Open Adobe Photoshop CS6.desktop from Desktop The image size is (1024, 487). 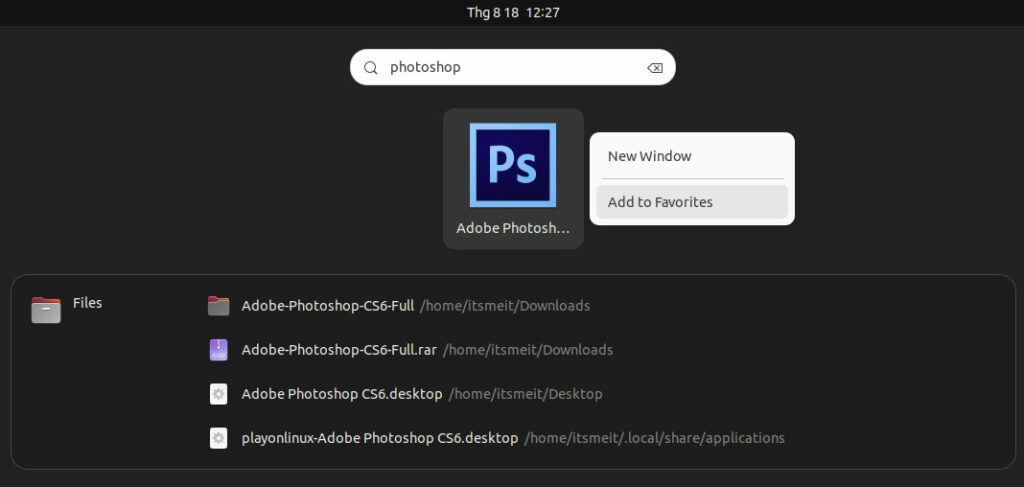pos(342,394)
